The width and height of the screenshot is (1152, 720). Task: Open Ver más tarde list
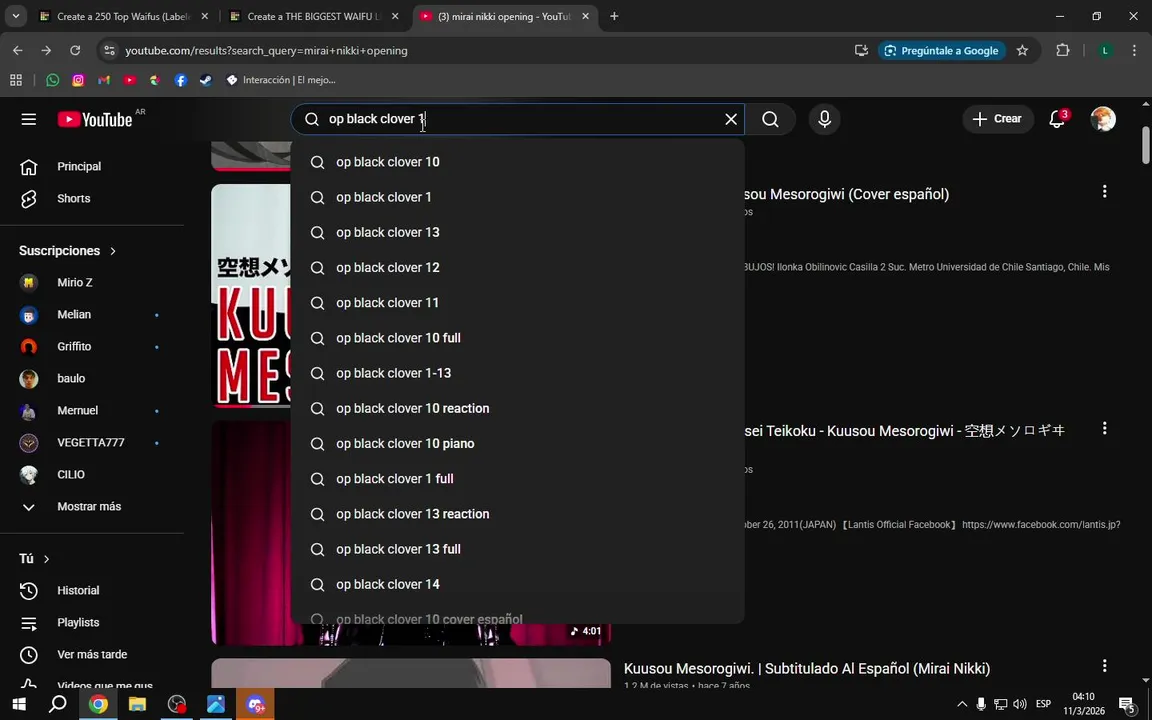click(x=92, y=655)
